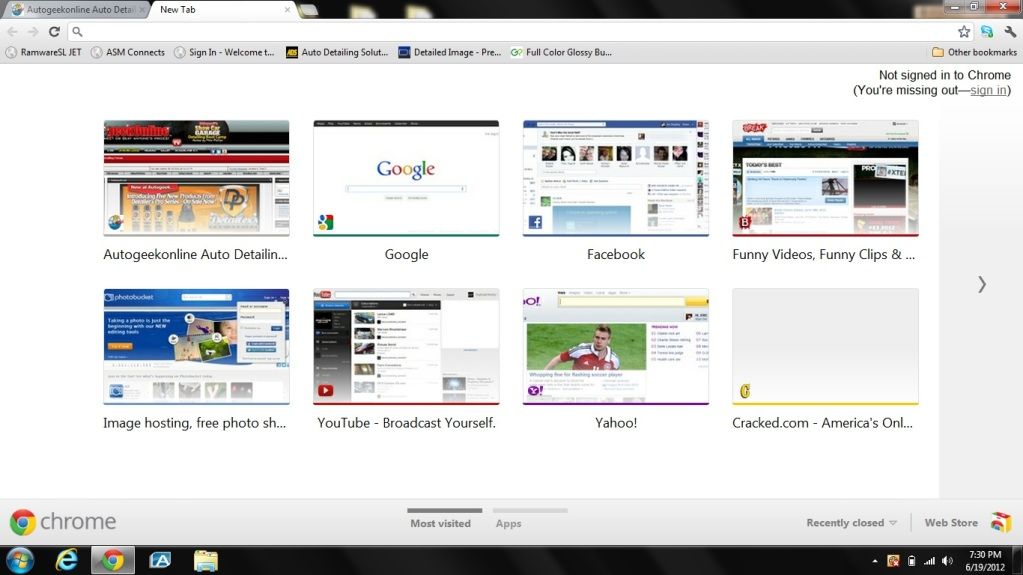
Task: Open the wrench settings menu
Action: [x=1010, y=31]
